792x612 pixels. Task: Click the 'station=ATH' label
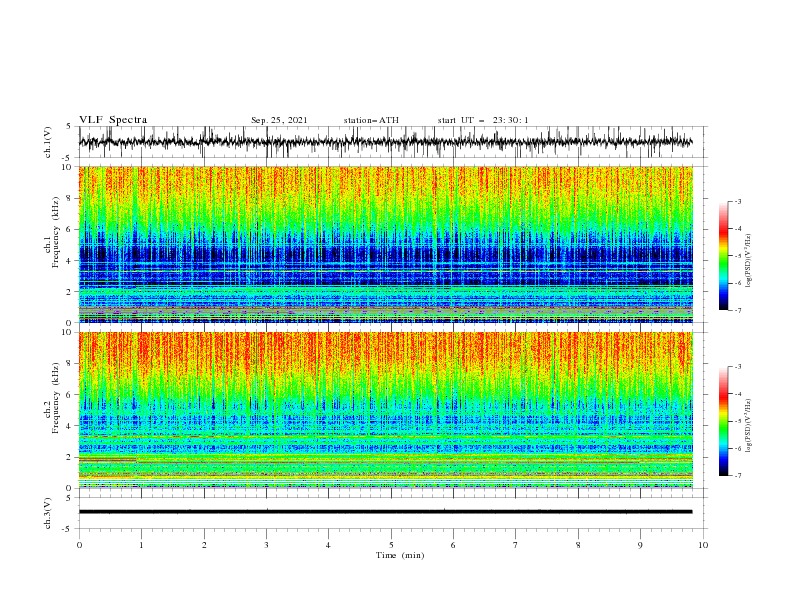coord(371,120)
